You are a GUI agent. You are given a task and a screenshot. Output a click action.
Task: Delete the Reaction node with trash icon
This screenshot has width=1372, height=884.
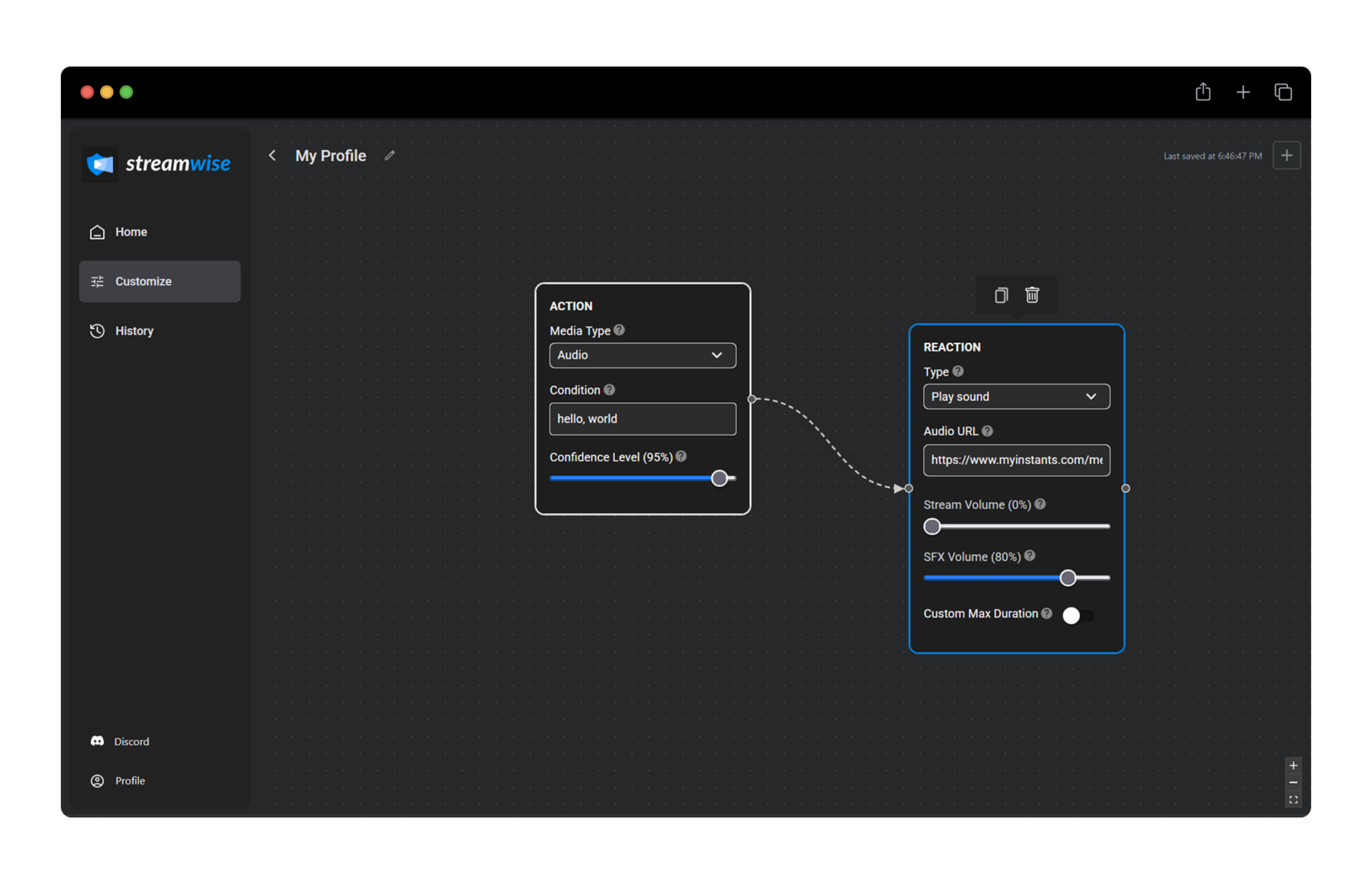(1032, 295)
